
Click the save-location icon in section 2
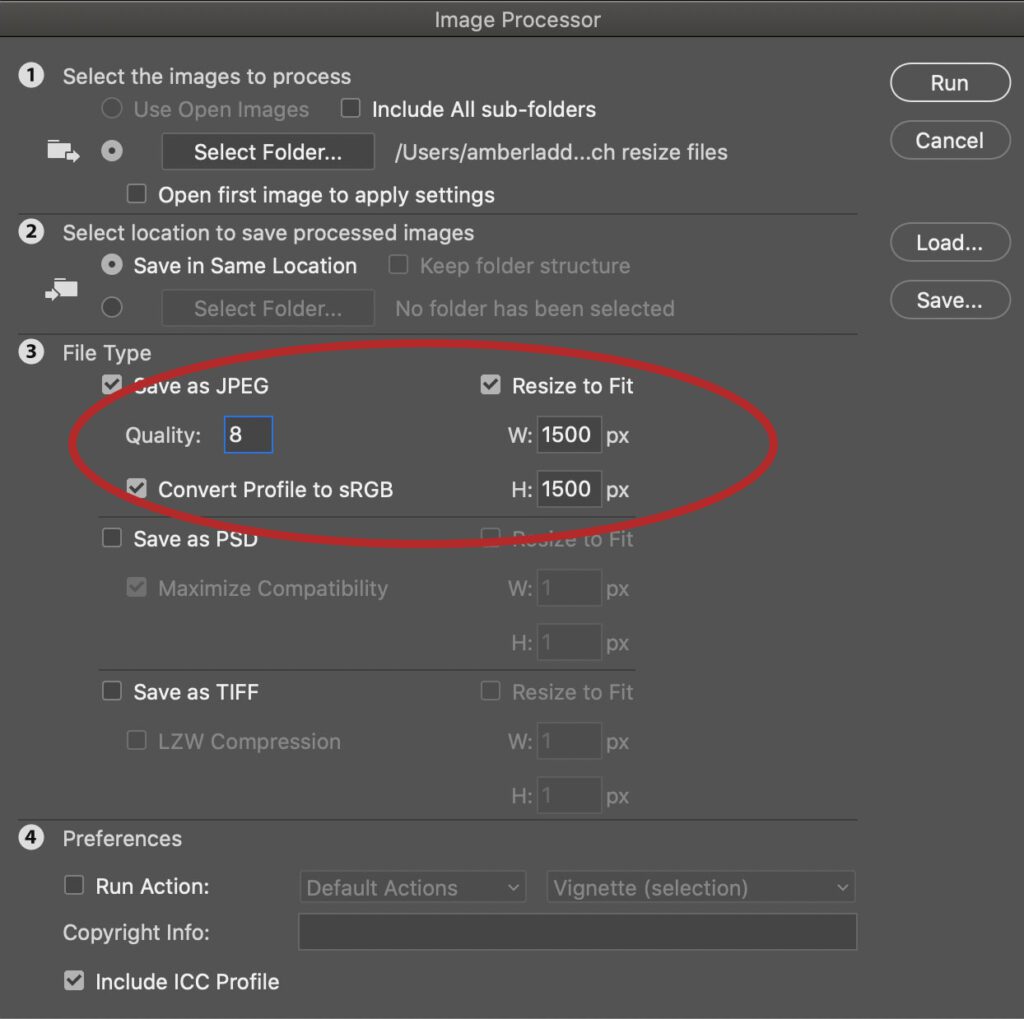click(62, 289)
